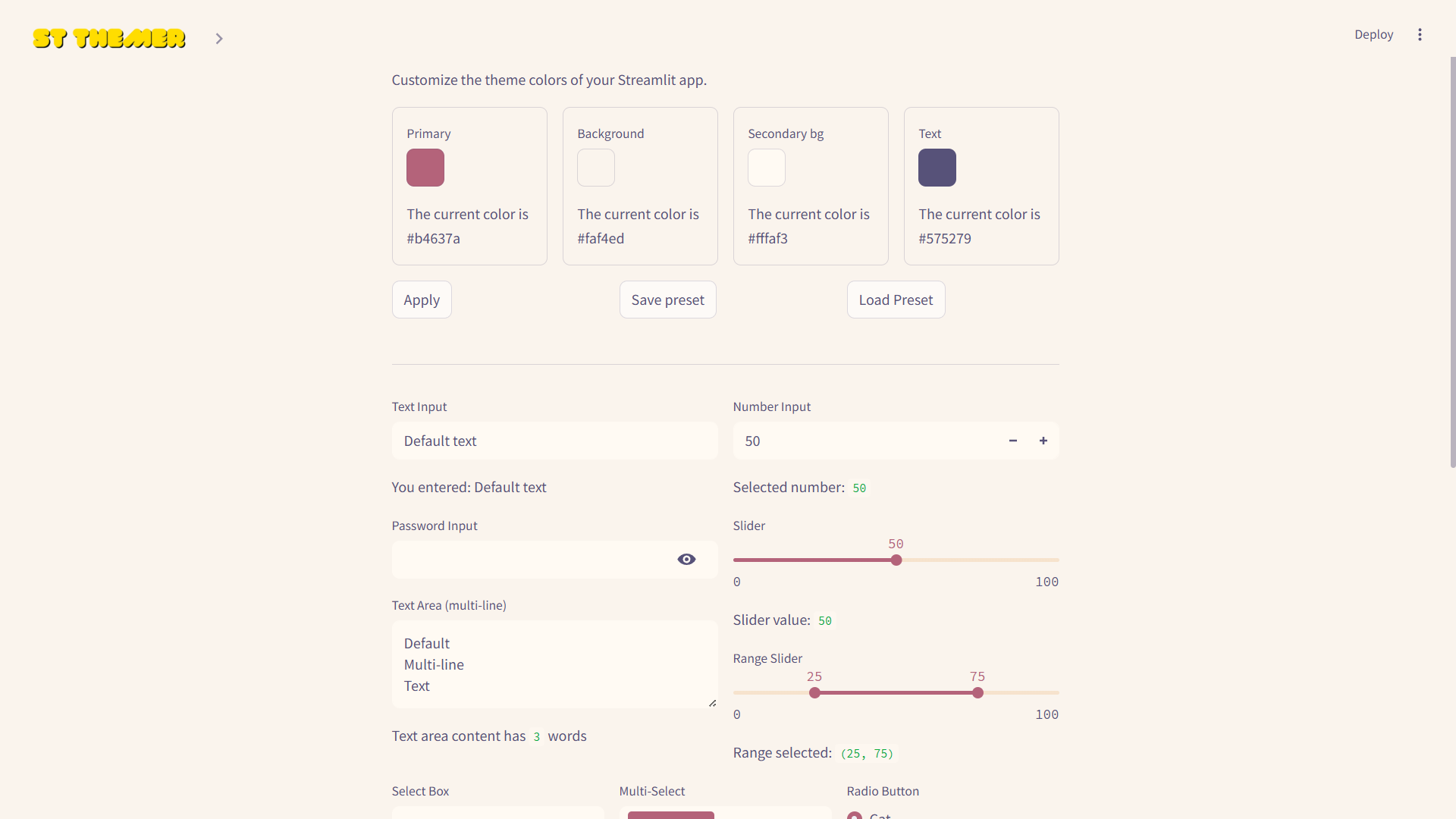Open the three-dot main menu

click(x=1420, y=35)
